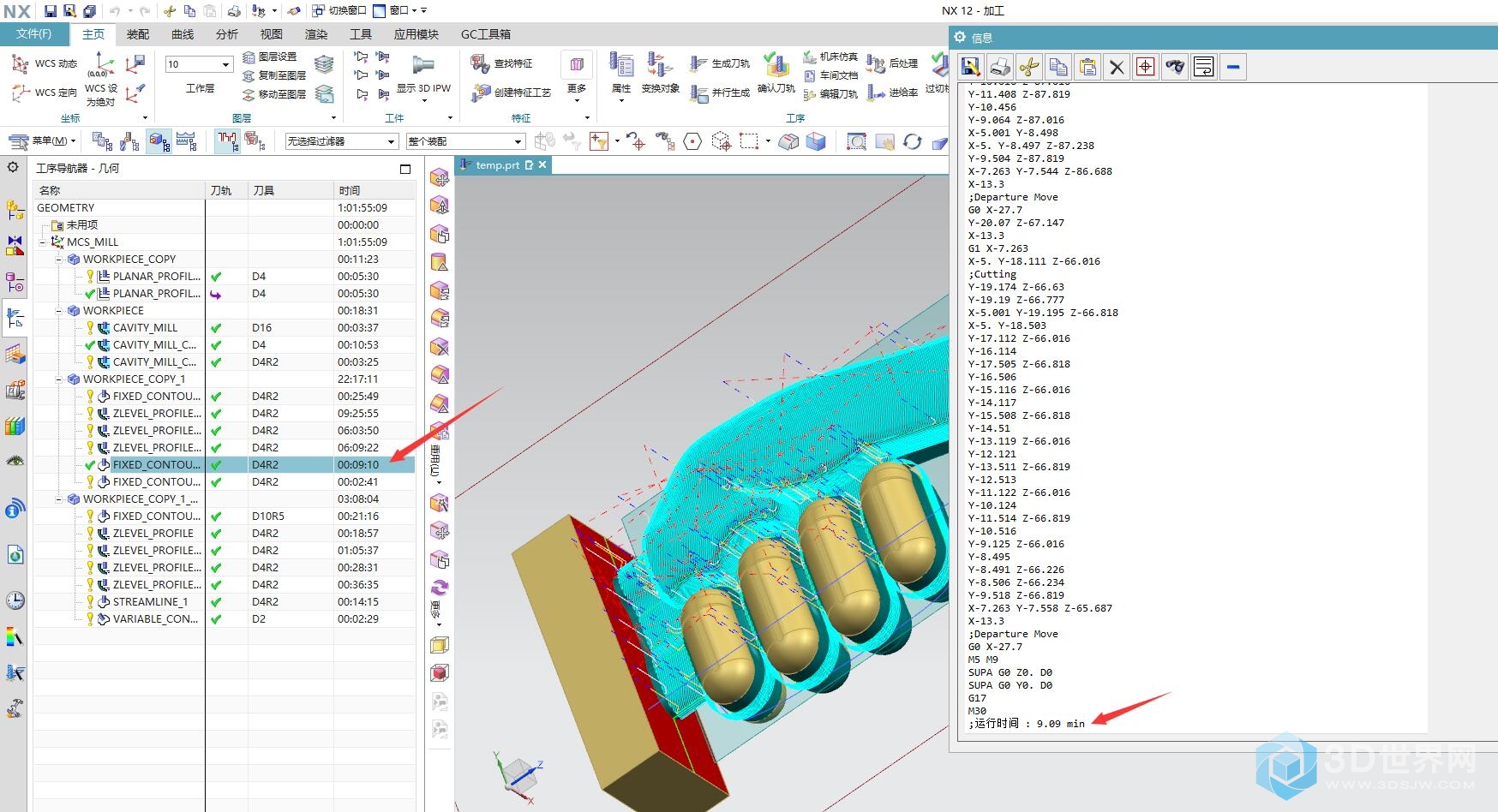Screen dimensions: 1498x812
Task: Collapse the MCS_MILL tree node
Action: [43, 242]
